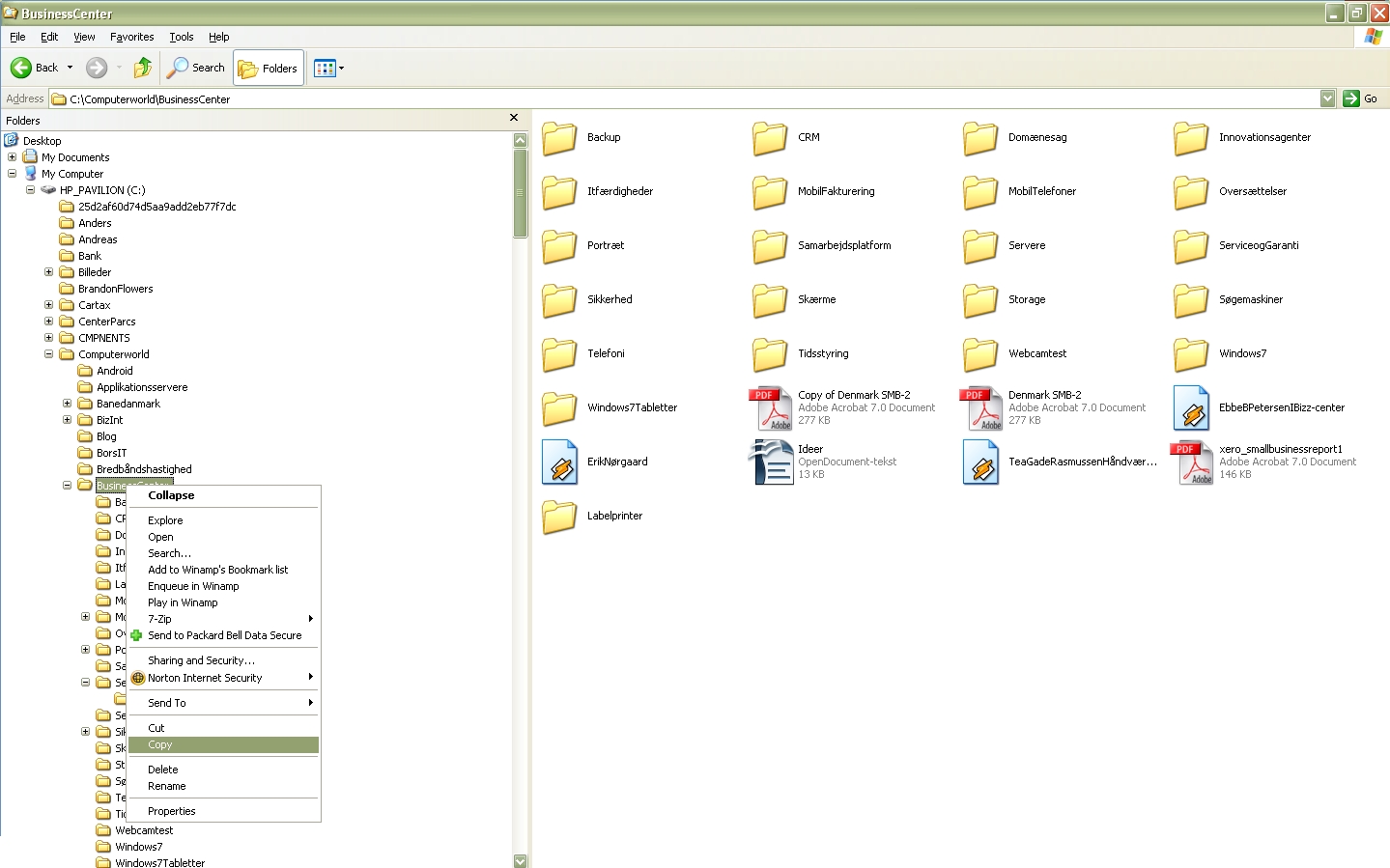Click the Back navigation arrow icon
This screenshot has width=1390, height=868.
click(x=21, y=68)
